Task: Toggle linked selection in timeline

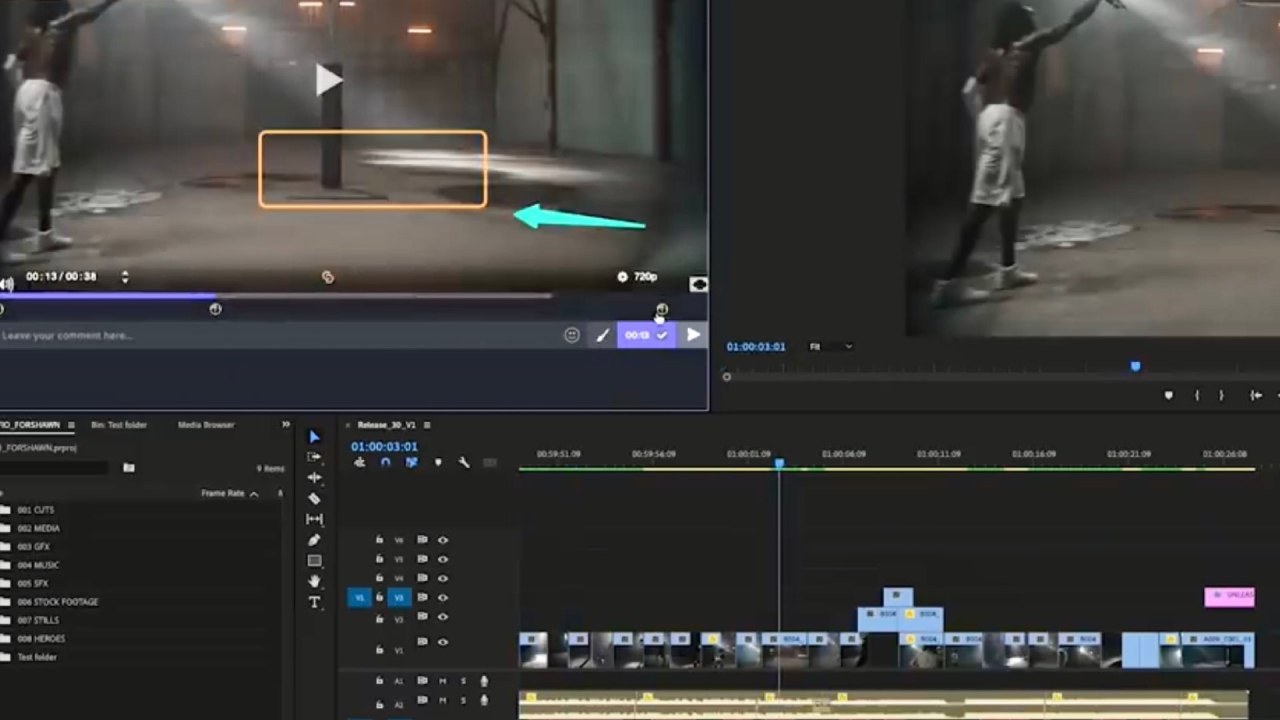Action: pos(411,462)
